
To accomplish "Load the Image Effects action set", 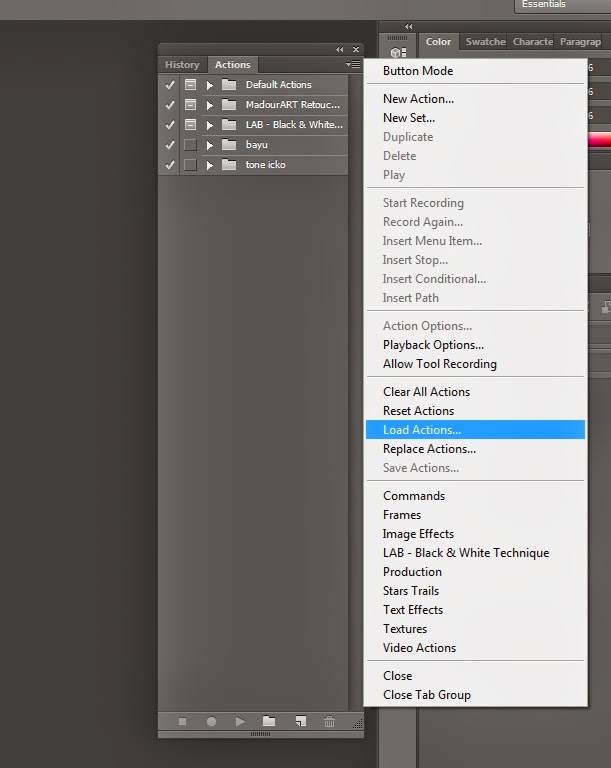I will click(x=475, y=534).
